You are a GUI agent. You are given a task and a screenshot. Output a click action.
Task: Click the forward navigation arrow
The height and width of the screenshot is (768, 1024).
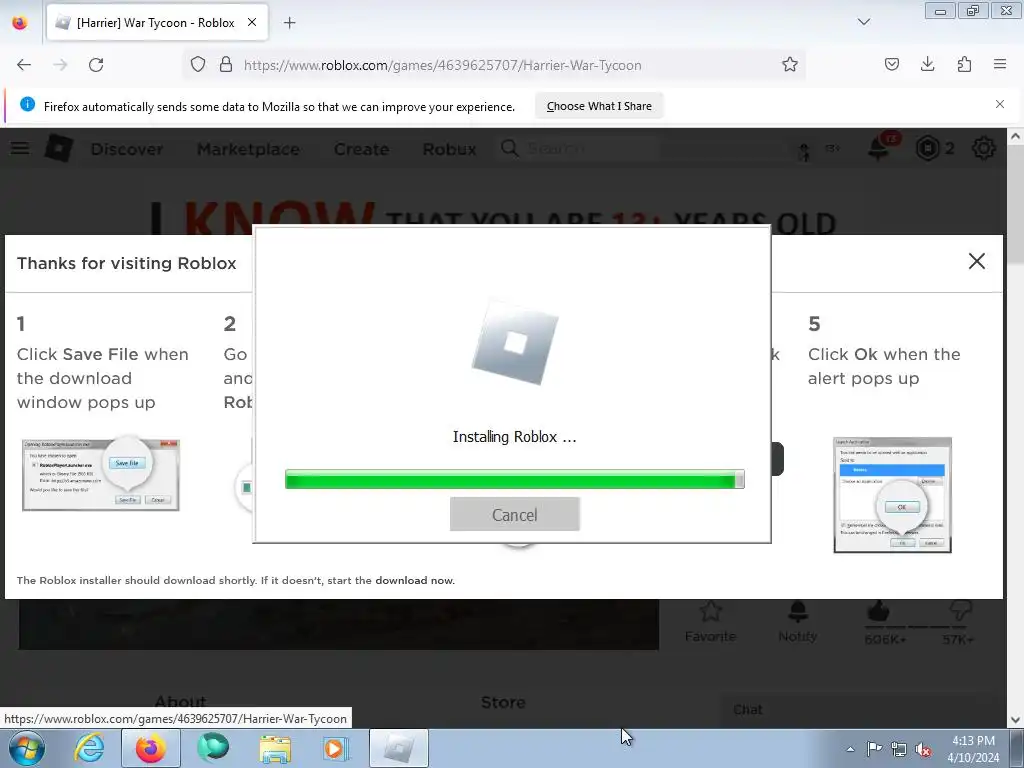tap(60, 65)
